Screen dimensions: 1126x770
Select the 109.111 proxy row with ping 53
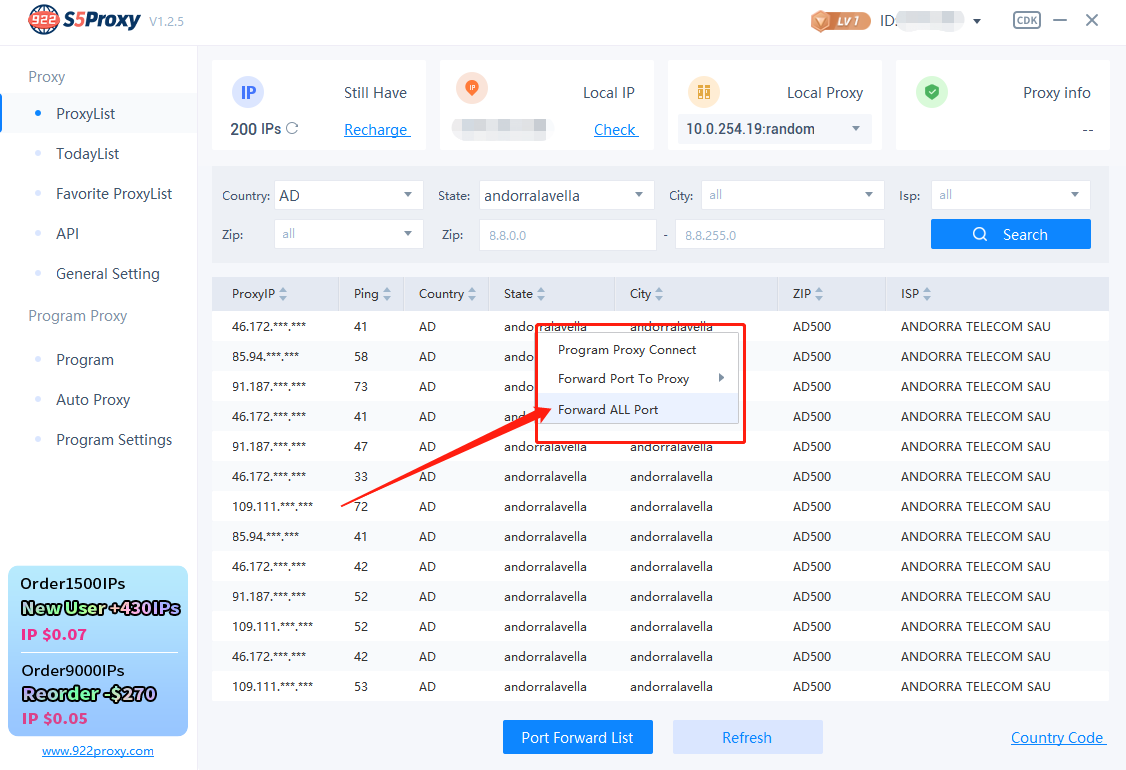[660, 687]
